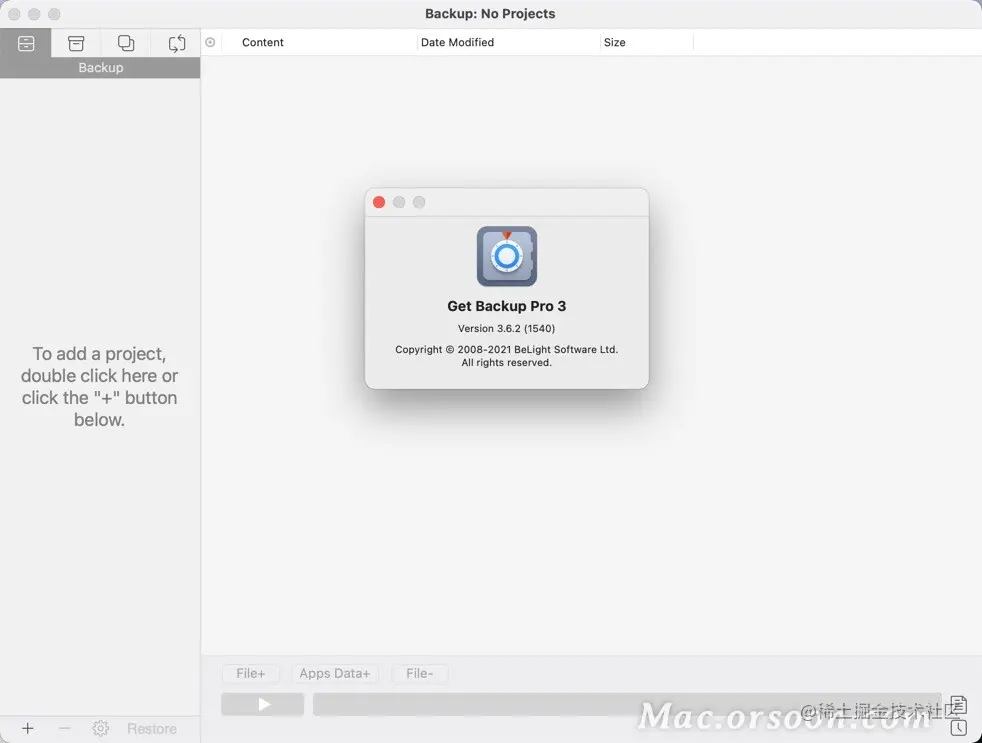Sort by the Size column
The width and height of the screenshot is (982, 743).
614,43
